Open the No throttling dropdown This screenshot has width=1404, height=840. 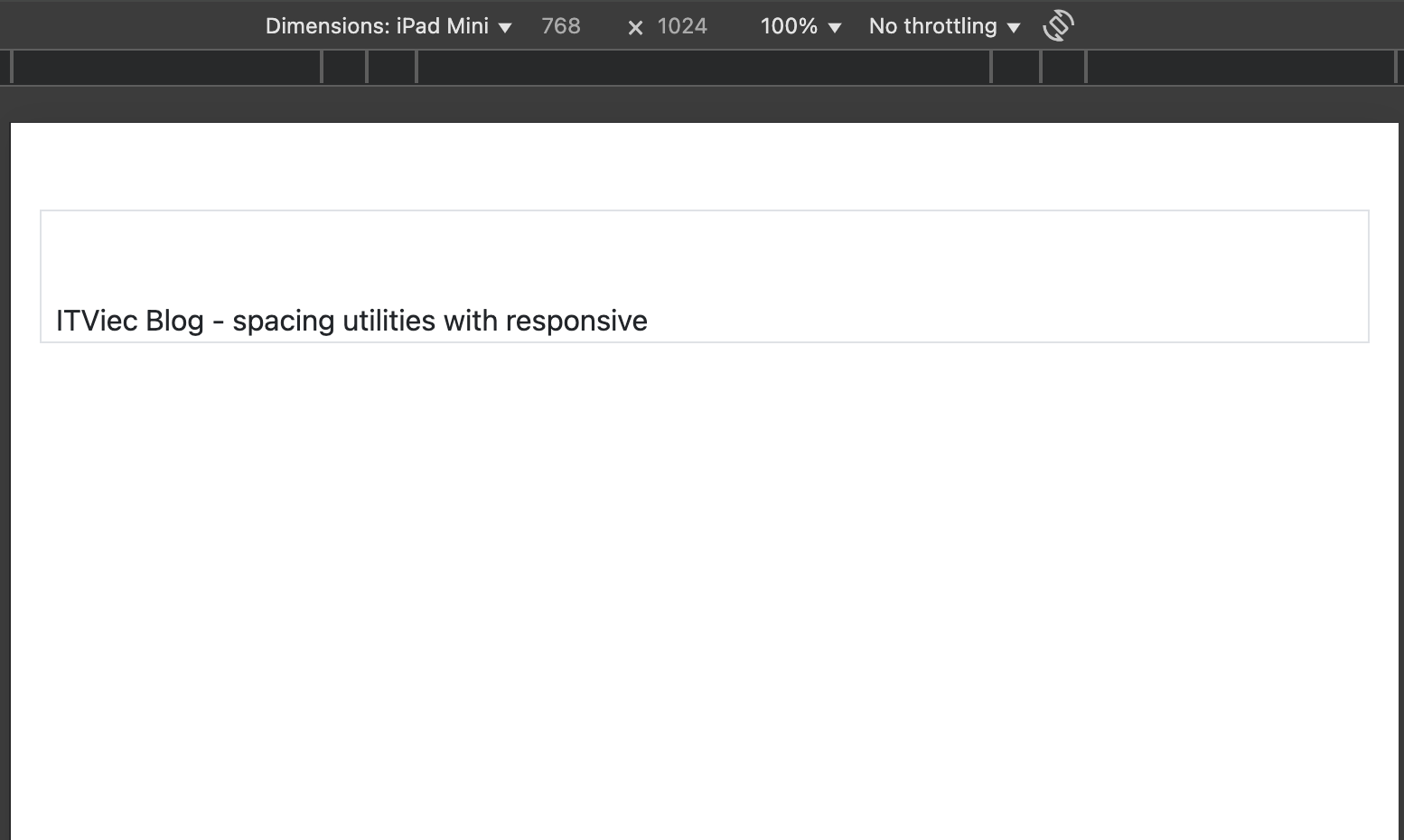pos(944,26)
